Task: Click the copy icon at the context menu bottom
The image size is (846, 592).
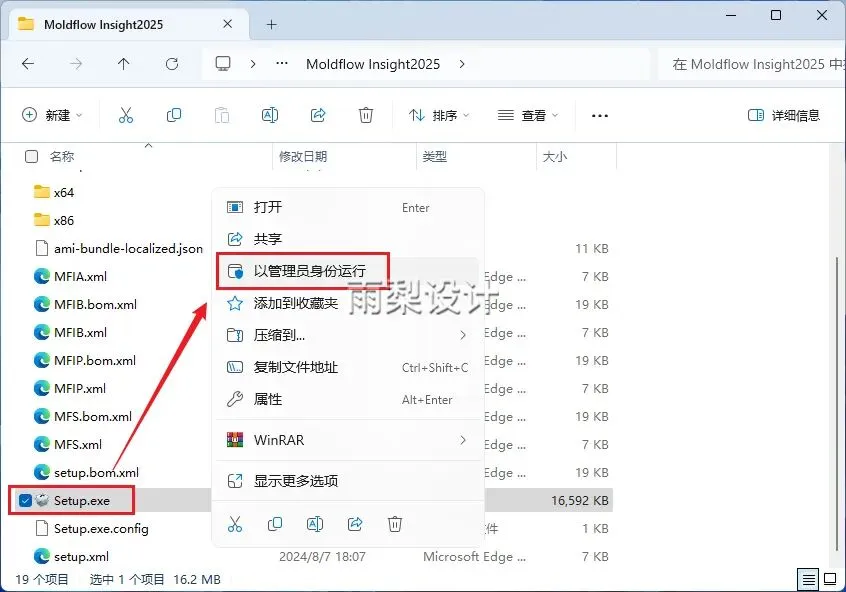Action: click(275, 524)
